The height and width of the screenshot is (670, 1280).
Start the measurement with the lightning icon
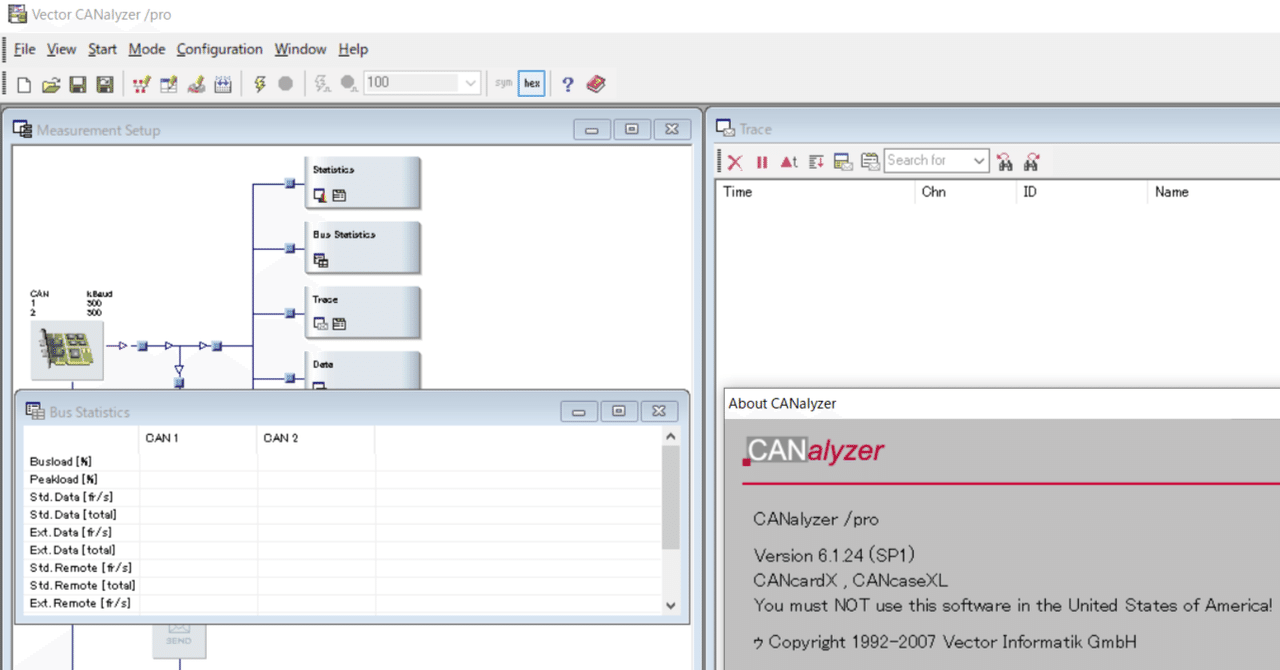coord(259,83)
